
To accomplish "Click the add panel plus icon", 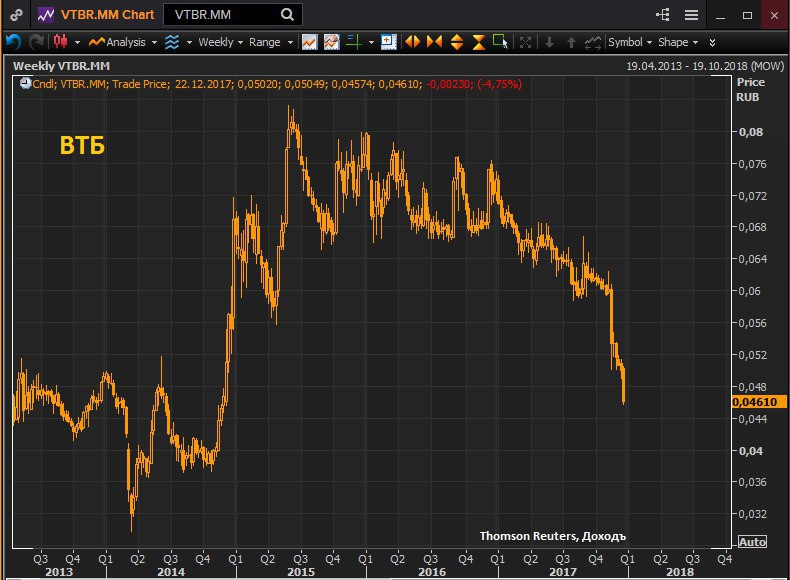I will click(388, 42).
